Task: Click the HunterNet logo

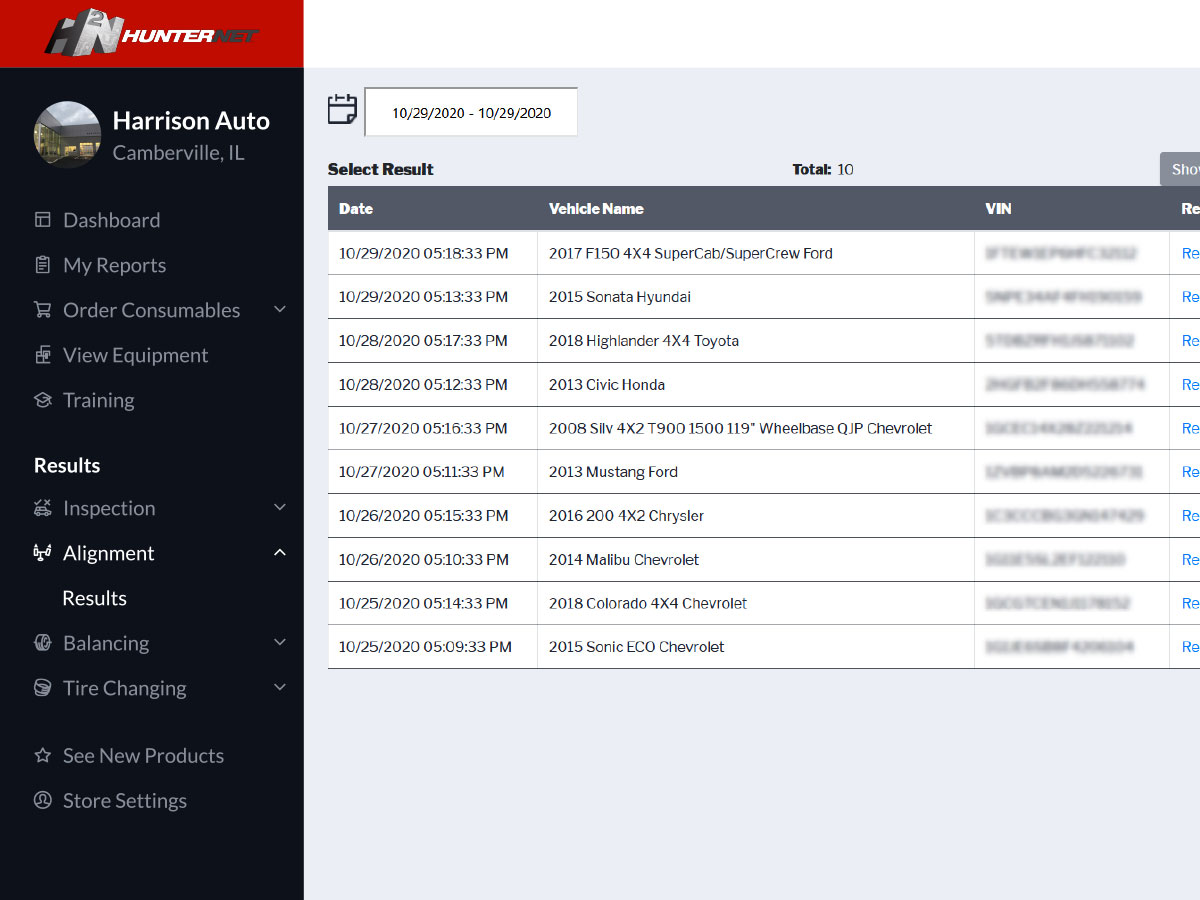Action: coord(151,34)
